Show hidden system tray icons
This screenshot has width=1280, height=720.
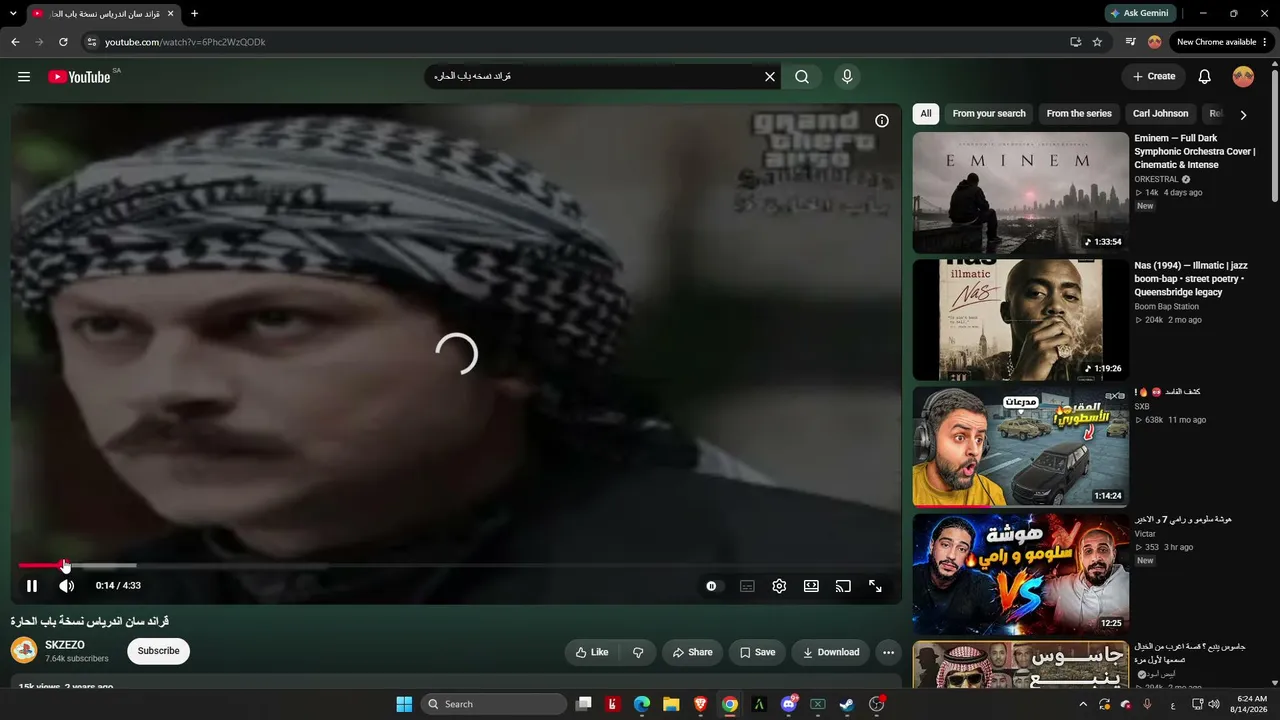tap(1083, 704)
